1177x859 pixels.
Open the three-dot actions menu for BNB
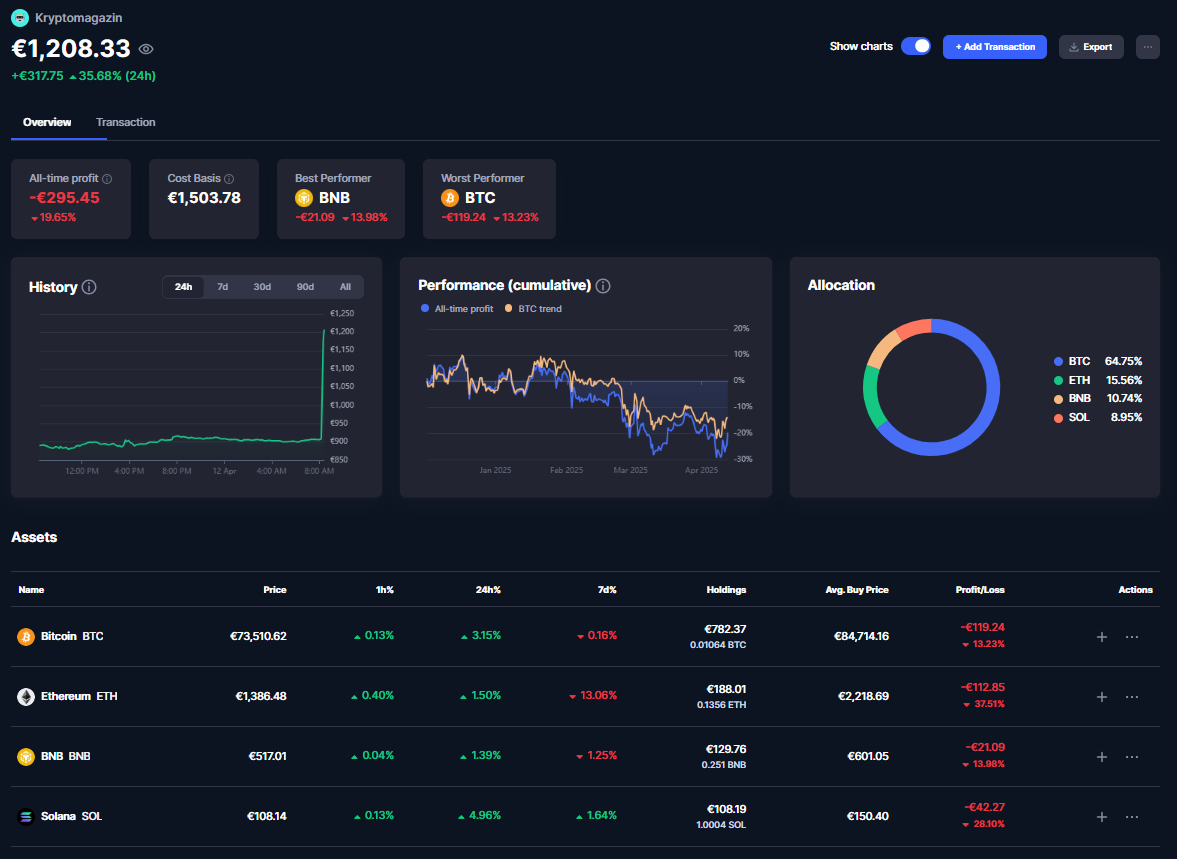pos(1132,757)
